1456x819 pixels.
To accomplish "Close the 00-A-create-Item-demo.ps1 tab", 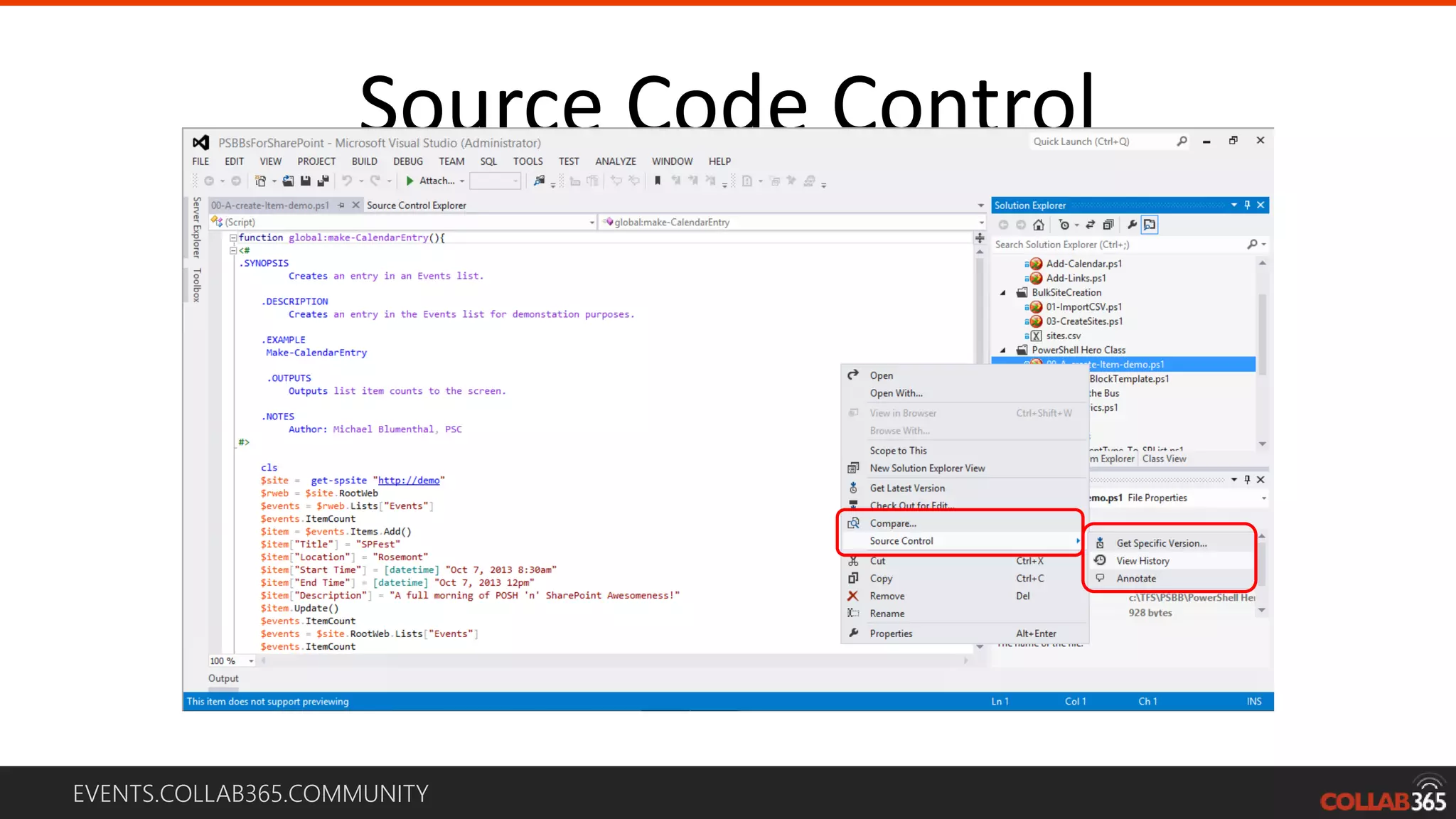I will 356,205.
